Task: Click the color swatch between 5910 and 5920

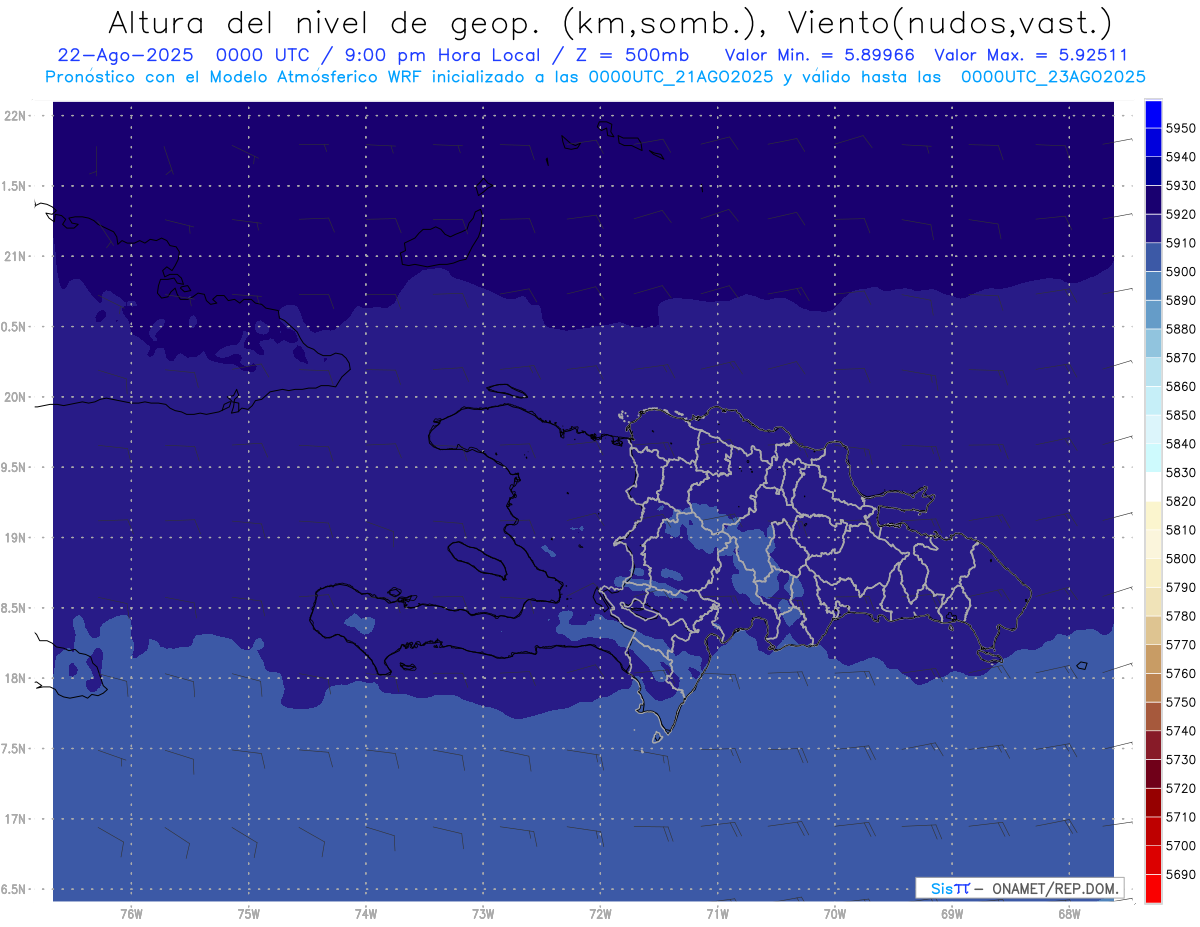Action: click(x=1153, y=228)
